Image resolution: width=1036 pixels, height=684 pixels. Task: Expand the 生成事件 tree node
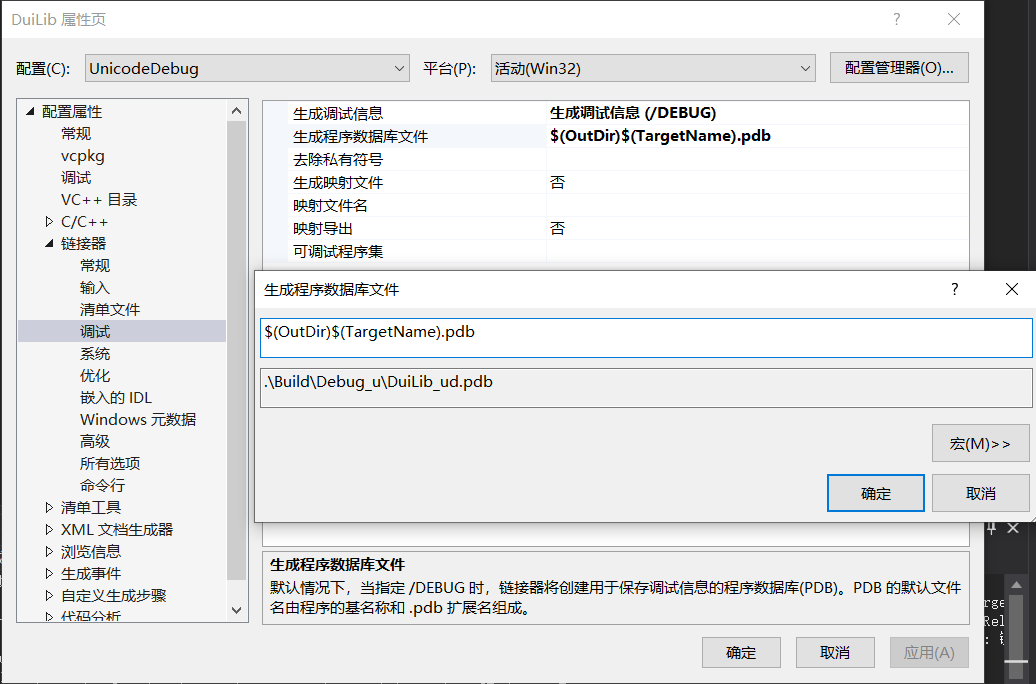[x=49, y=574]
